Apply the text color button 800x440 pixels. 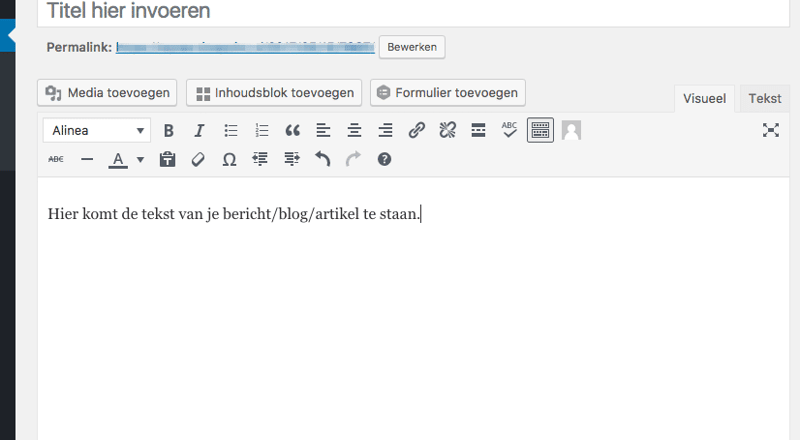118,160
